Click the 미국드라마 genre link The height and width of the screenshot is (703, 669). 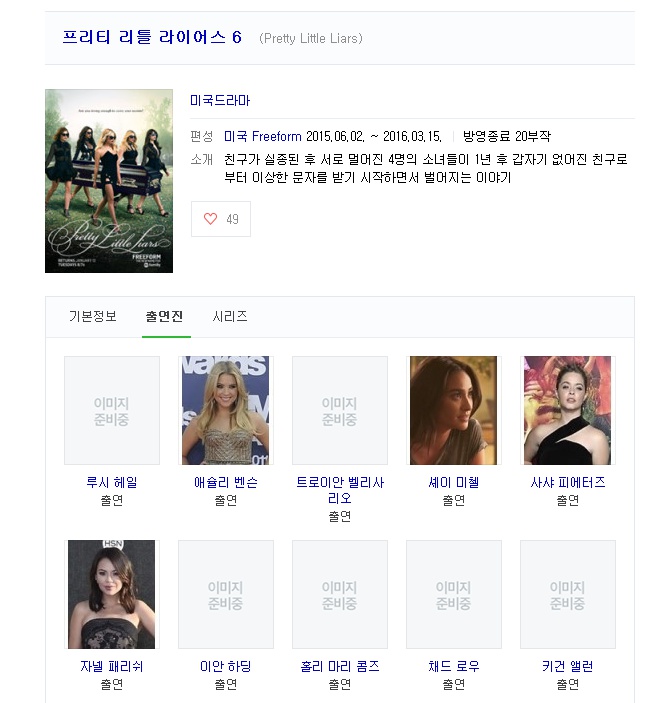pos(220,101)
